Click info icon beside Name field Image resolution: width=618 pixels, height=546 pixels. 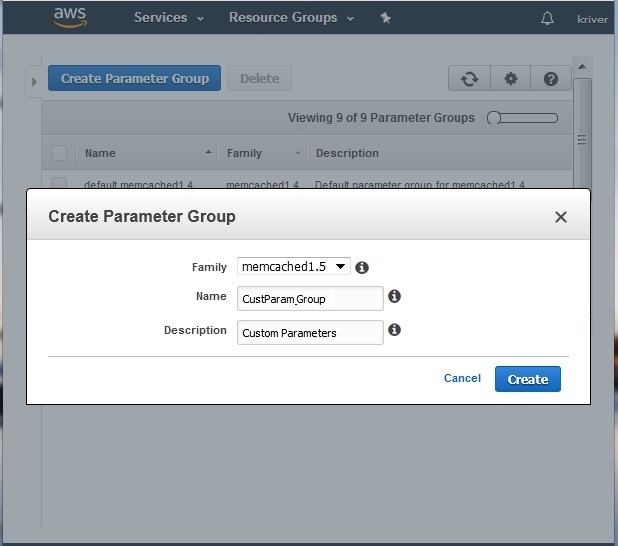click(x=394, y=297)
